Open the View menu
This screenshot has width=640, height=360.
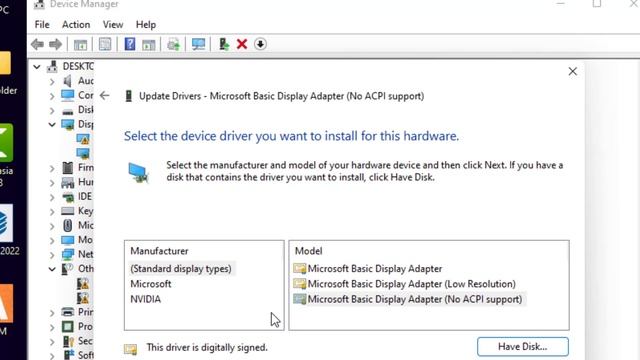tap(113, 25)
